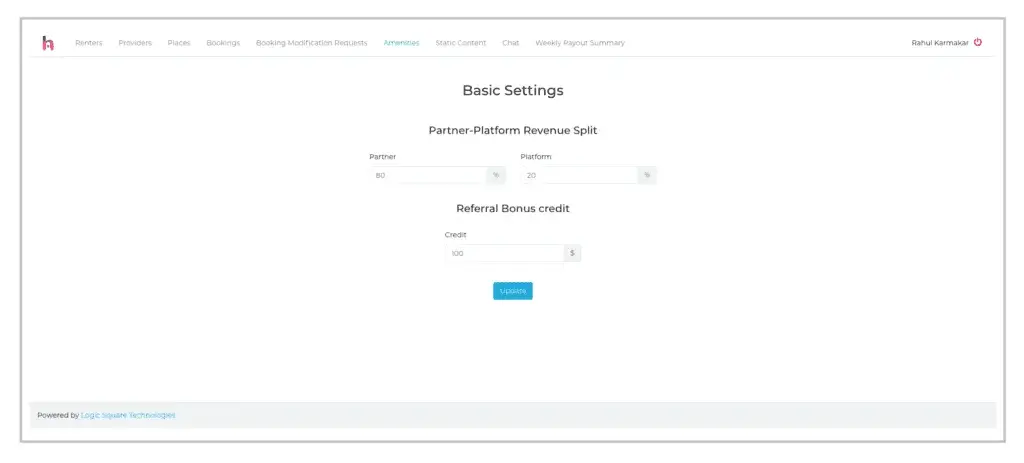
Task: Open the Chat section
Action: (x=510, y=43)
